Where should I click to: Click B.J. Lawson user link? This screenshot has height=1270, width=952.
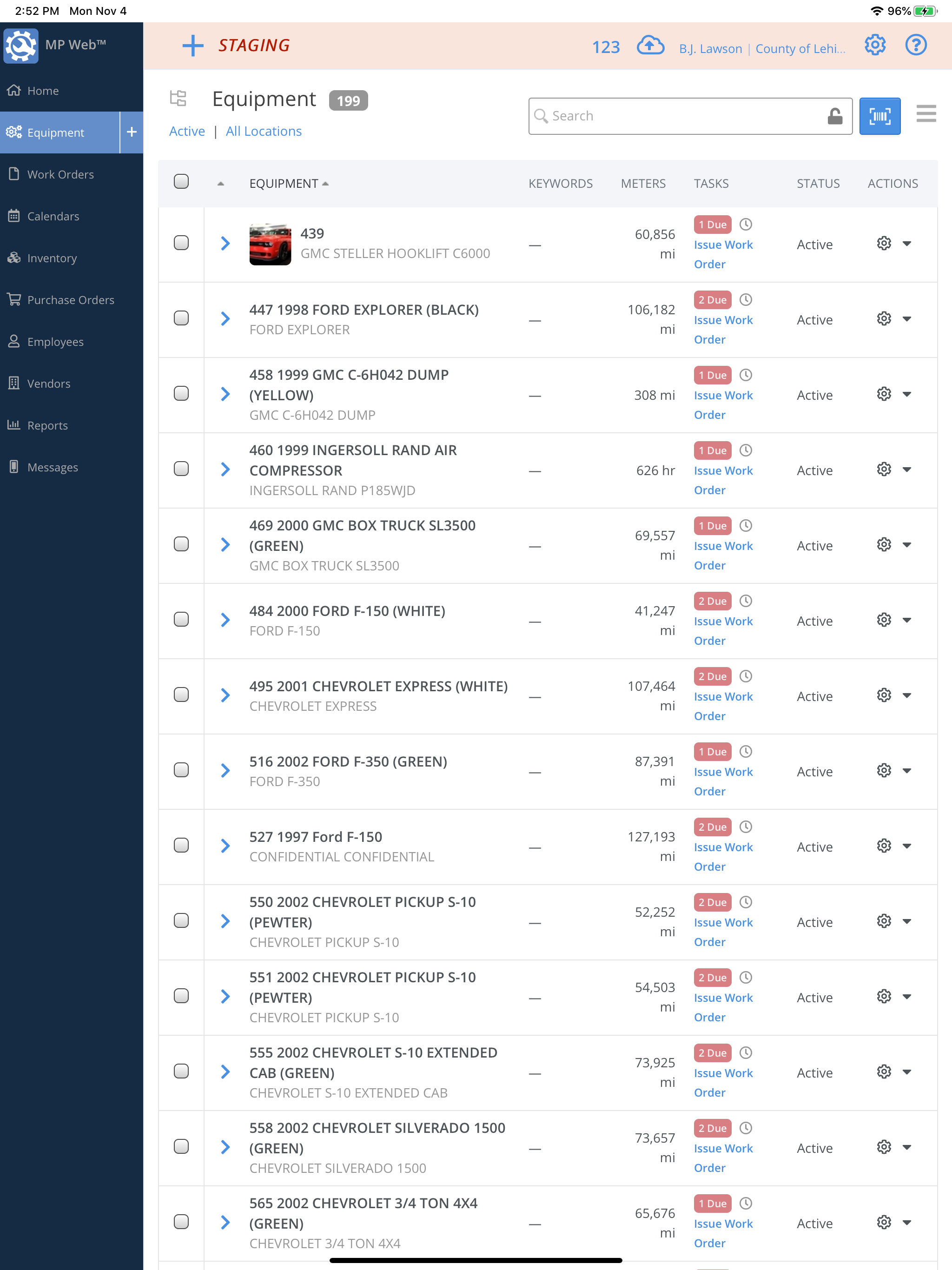pos(710,49)
